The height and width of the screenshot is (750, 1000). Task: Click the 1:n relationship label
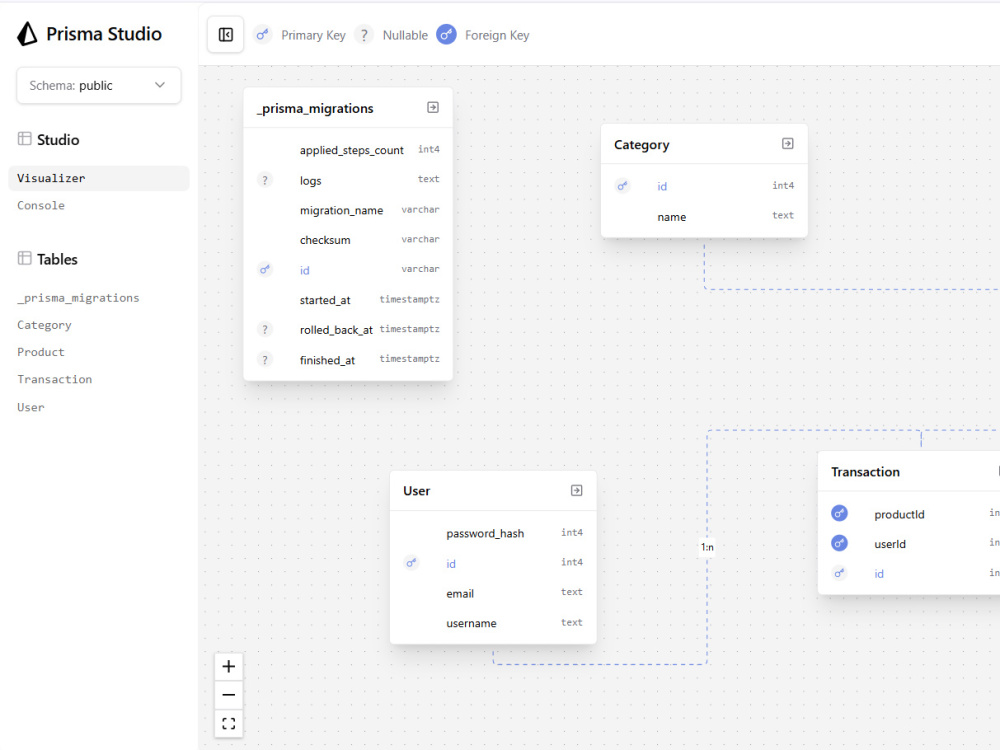707,547
